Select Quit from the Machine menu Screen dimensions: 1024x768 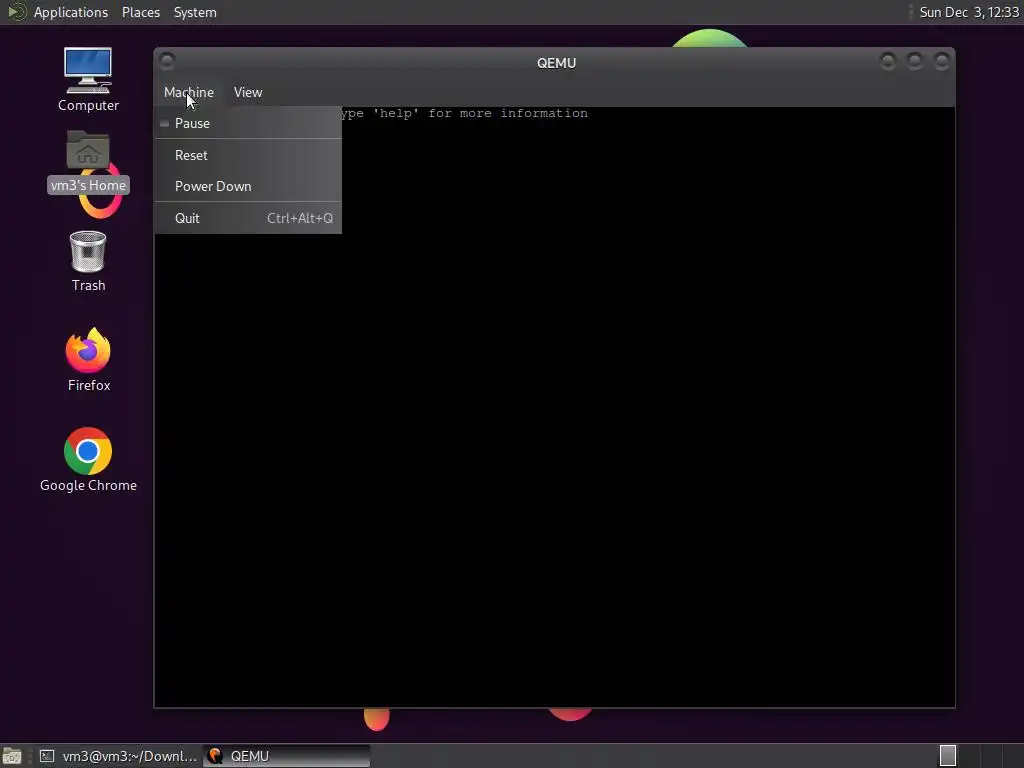pos(248,218)
